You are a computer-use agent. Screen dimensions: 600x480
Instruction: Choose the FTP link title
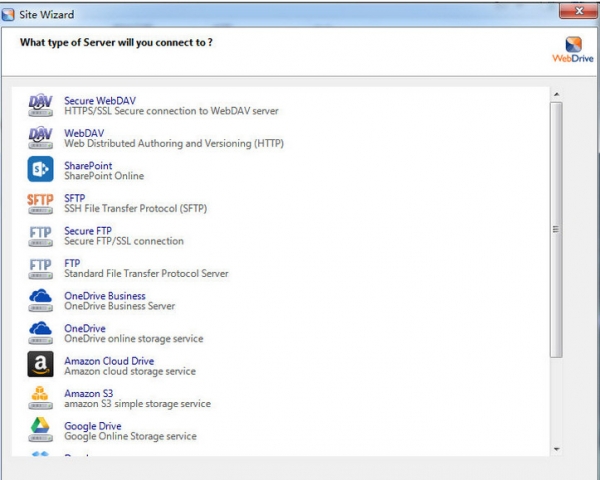[72, 263]
